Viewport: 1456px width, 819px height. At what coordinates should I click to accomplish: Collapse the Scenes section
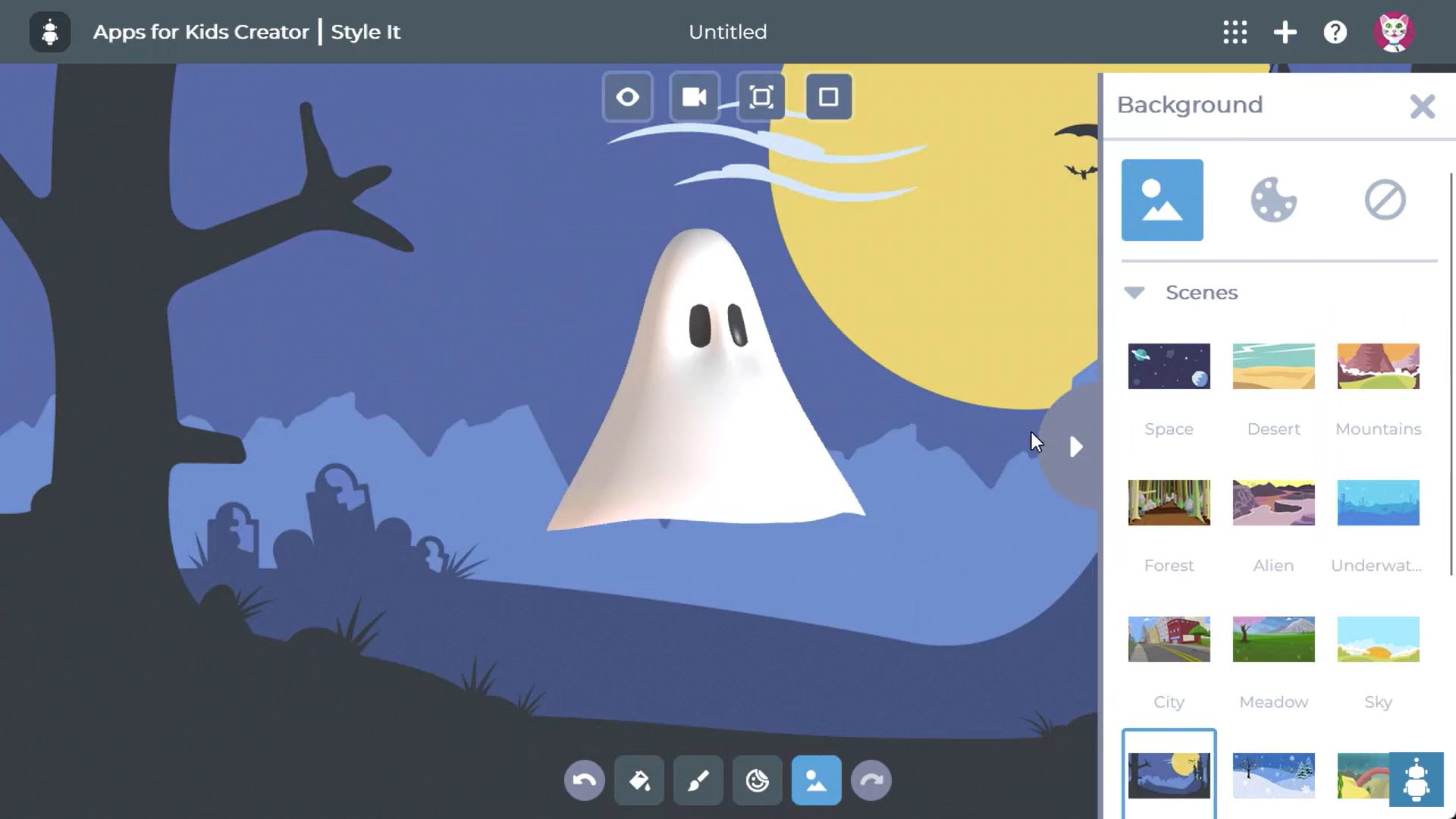[x=1134, y=293]
